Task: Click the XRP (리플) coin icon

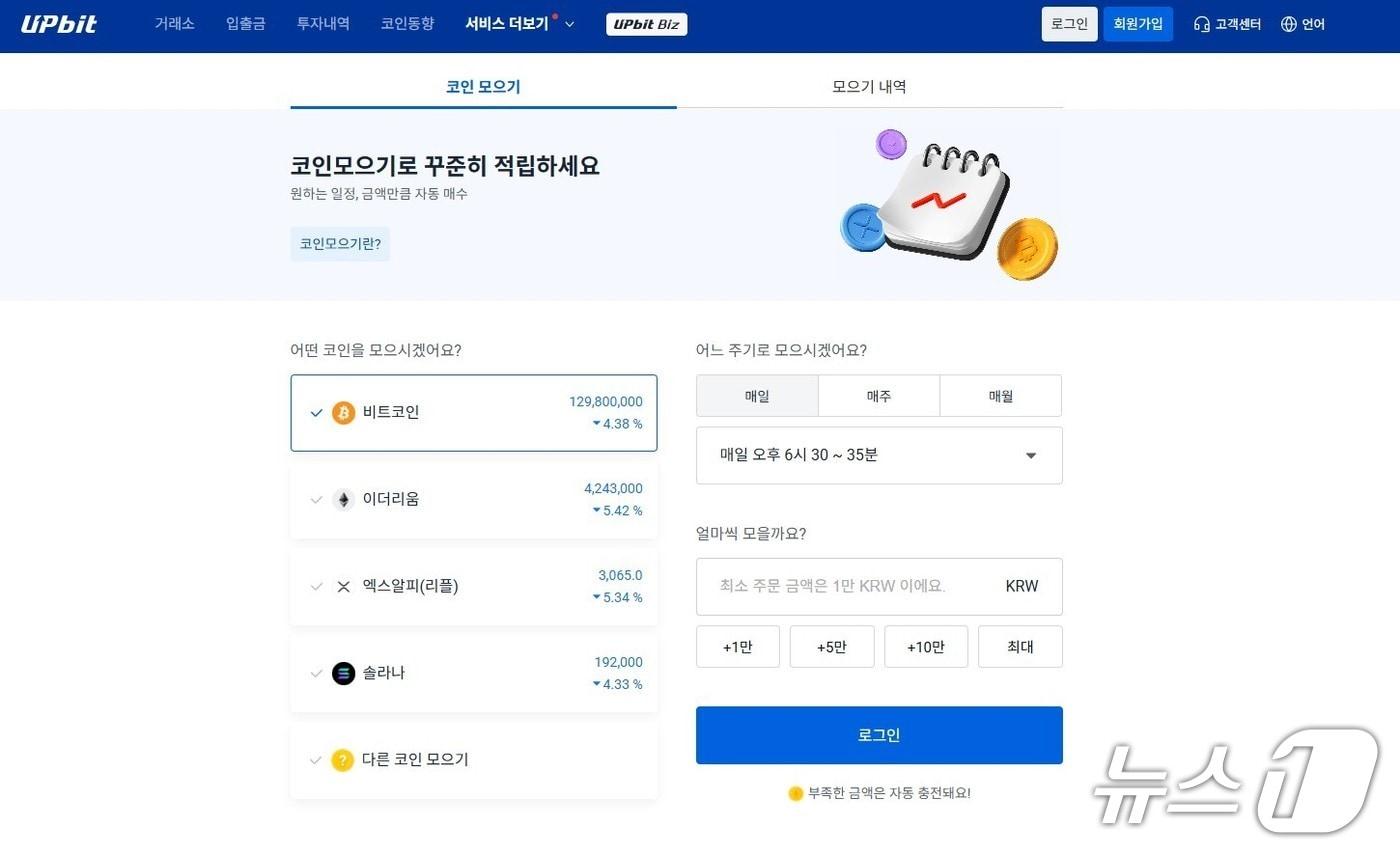Action: [x=343, y=586]
